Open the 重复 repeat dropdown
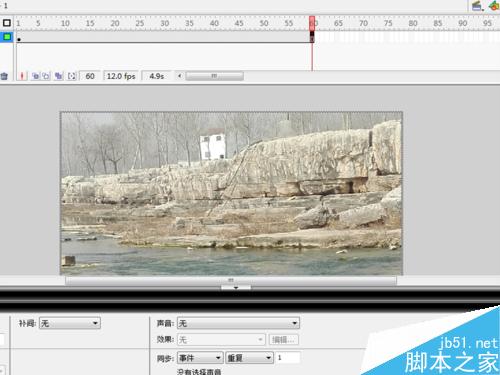 [x=250, y=358]
